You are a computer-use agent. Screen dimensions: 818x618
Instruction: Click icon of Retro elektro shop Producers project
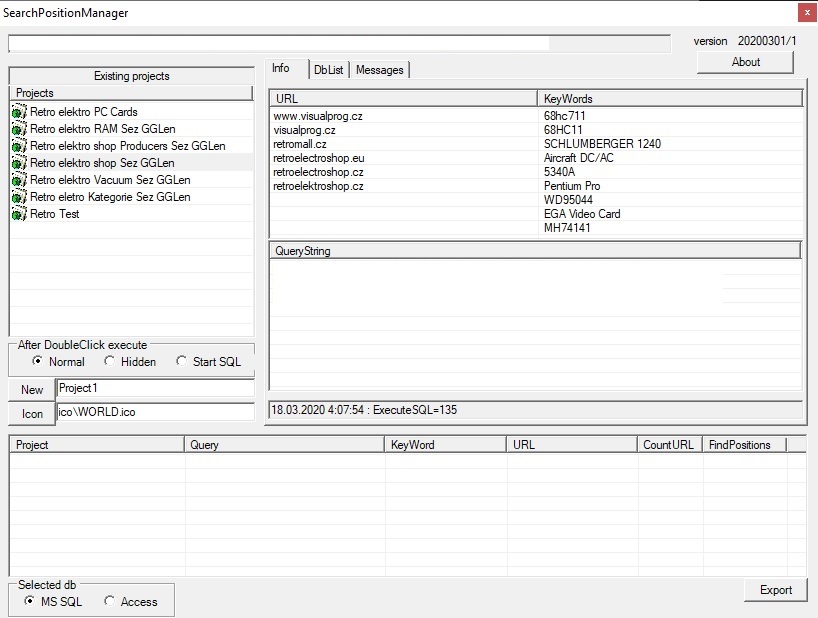tap(19, 146)
